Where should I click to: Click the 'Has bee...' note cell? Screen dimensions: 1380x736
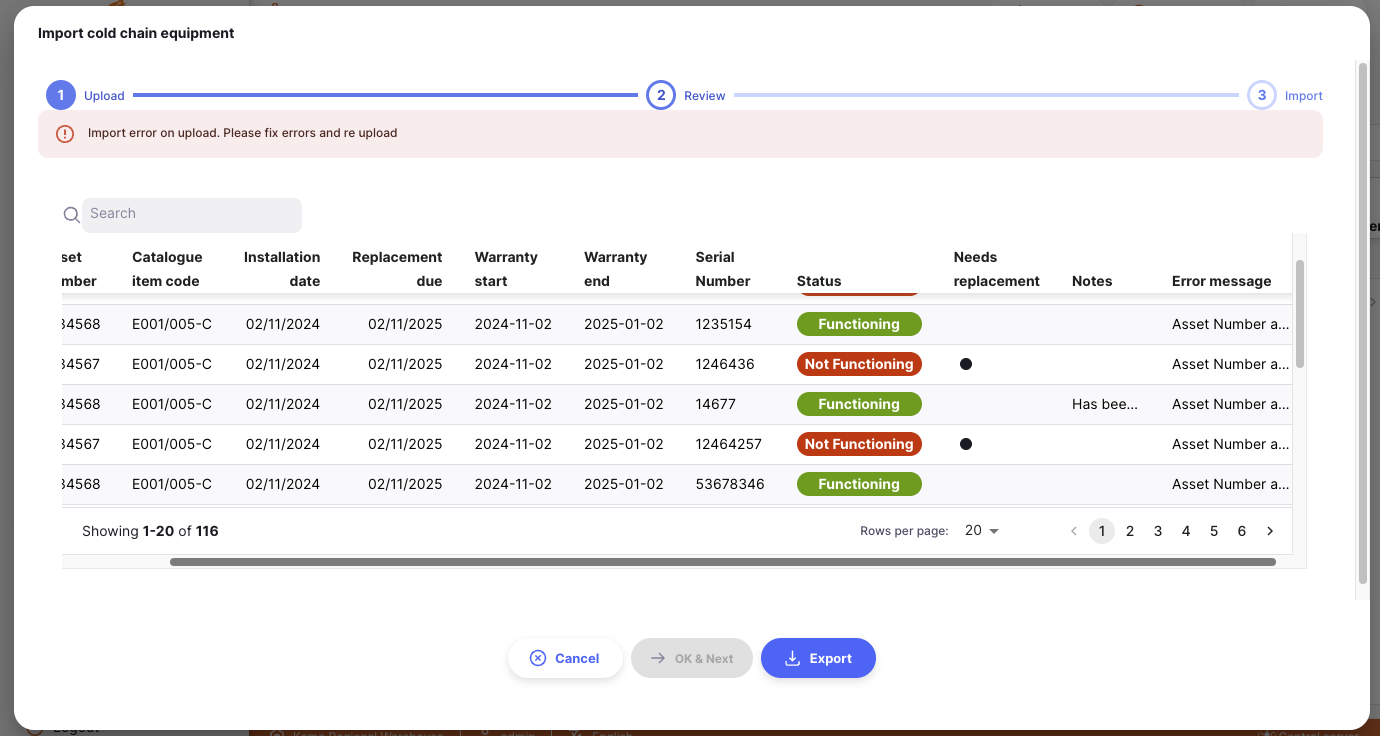pyautogui.click(x=1105, y=404)
